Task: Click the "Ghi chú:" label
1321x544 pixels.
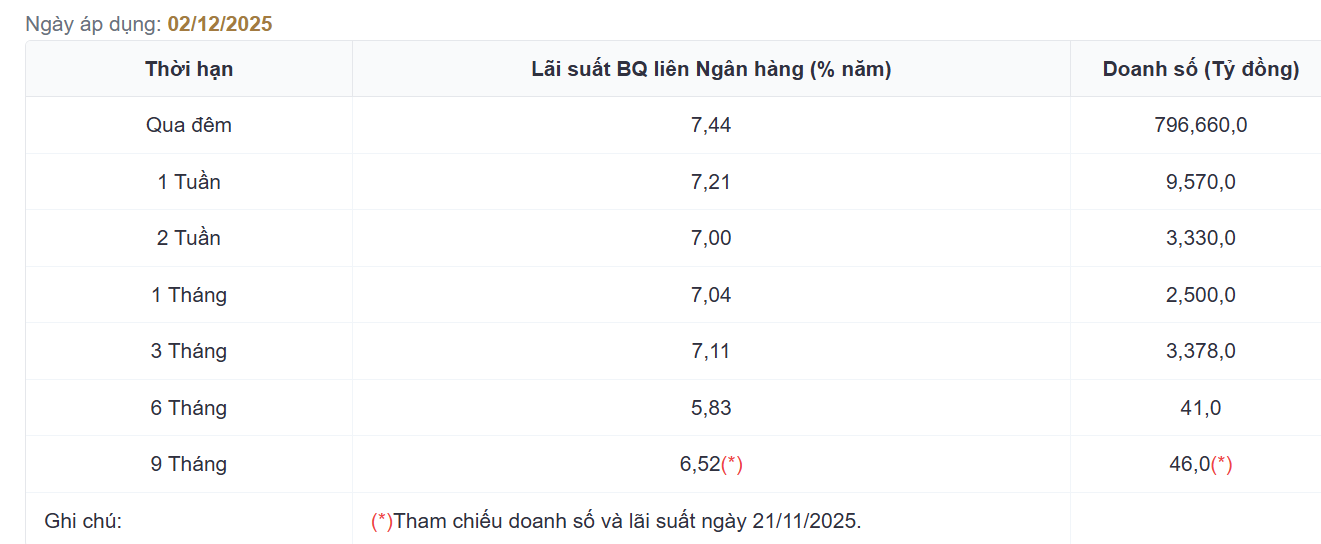Action: (83, 521)
